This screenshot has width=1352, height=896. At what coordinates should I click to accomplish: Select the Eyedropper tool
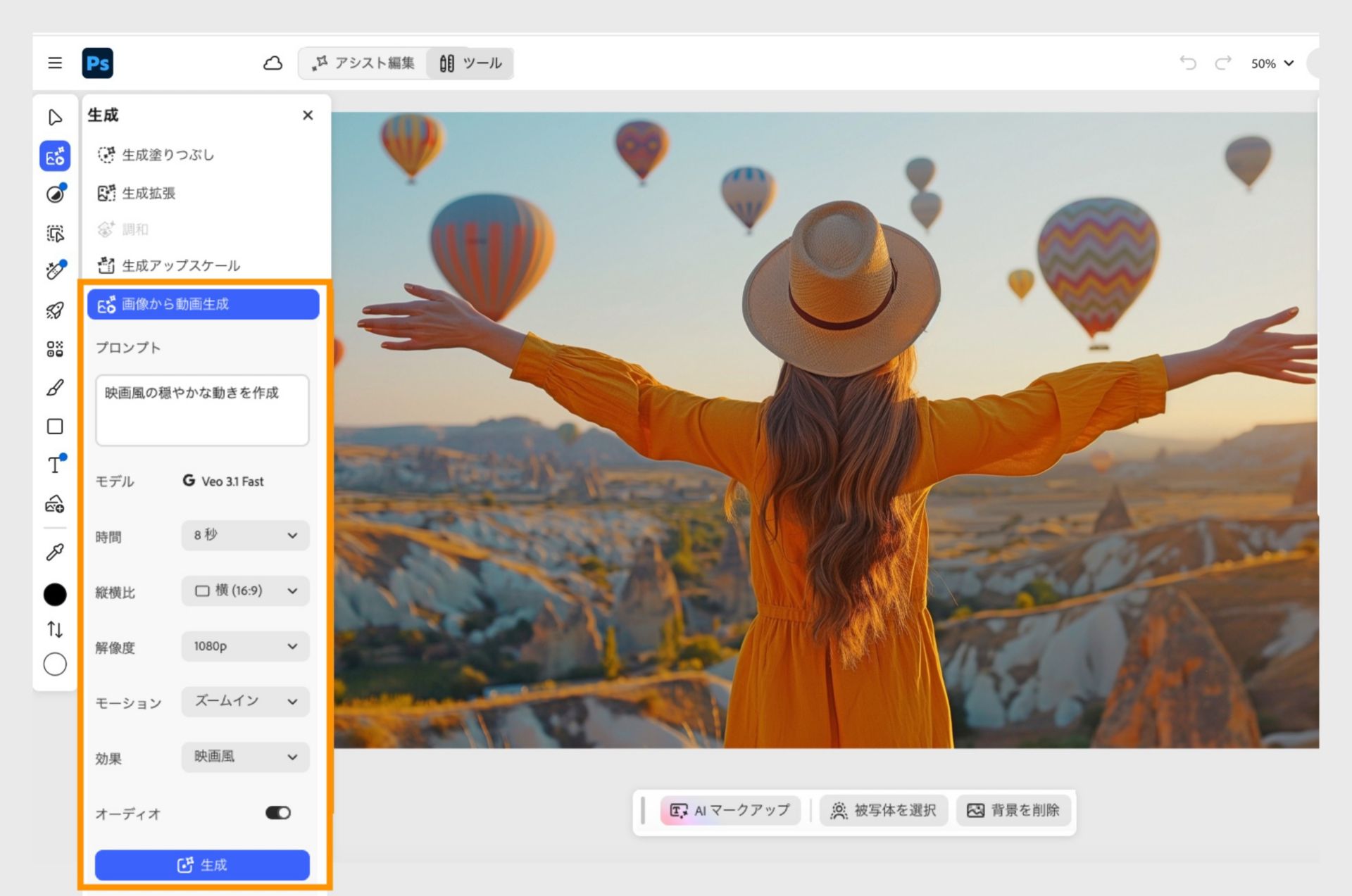tap(55, 552)
